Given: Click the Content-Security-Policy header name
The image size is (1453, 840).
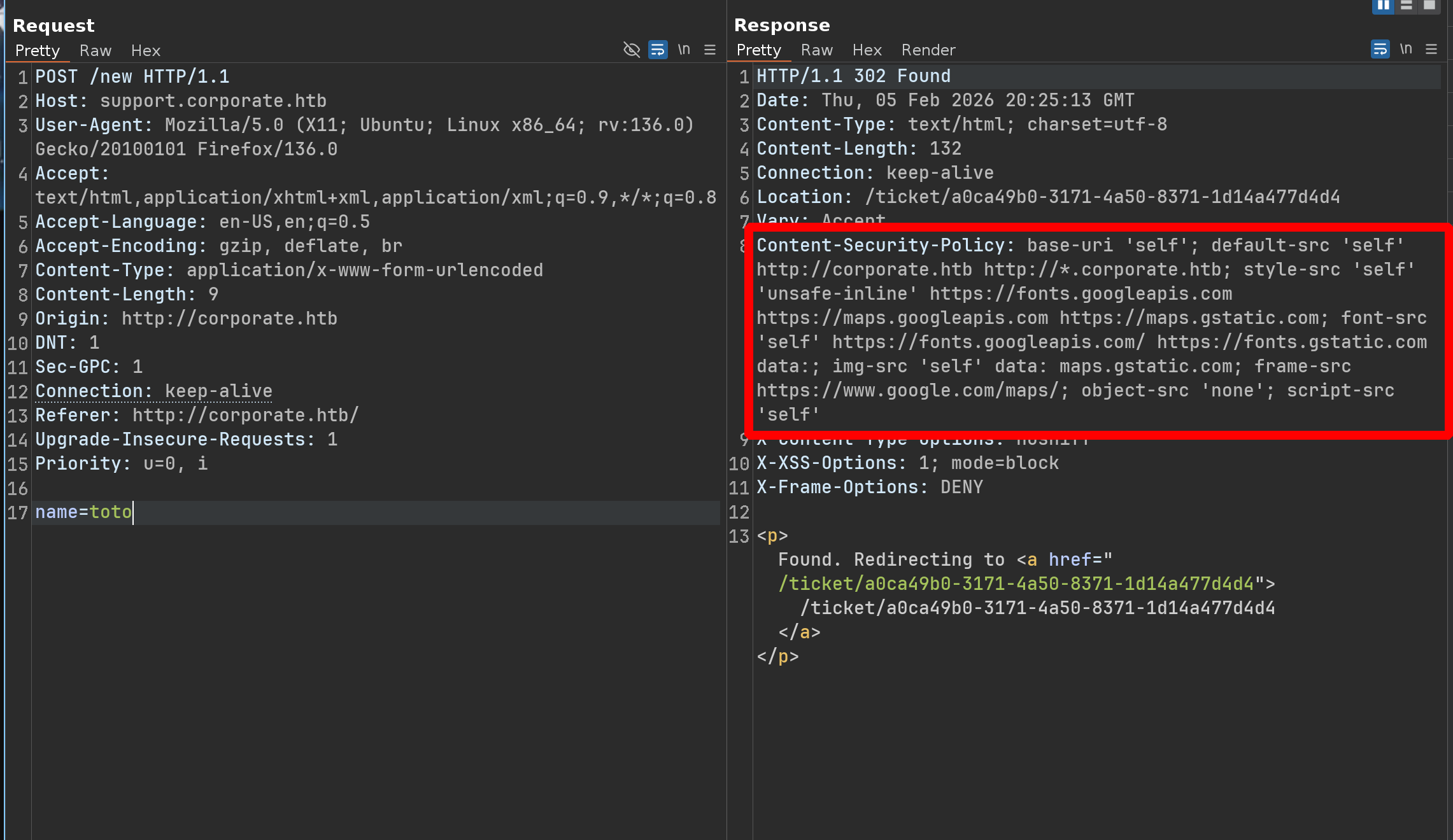Looking at the screenshot, I should (x=884, y=246).
